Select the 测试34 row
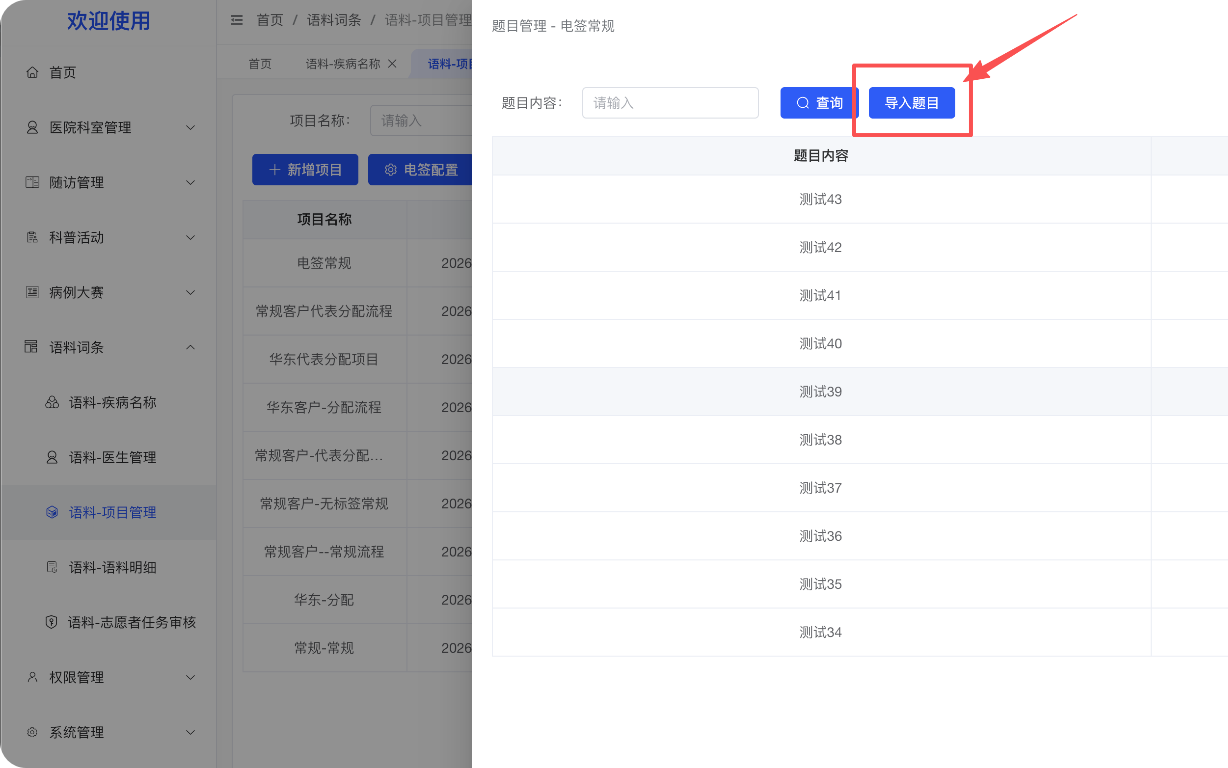Screen dimensions: 1228x768 click(x=860, y=632)
